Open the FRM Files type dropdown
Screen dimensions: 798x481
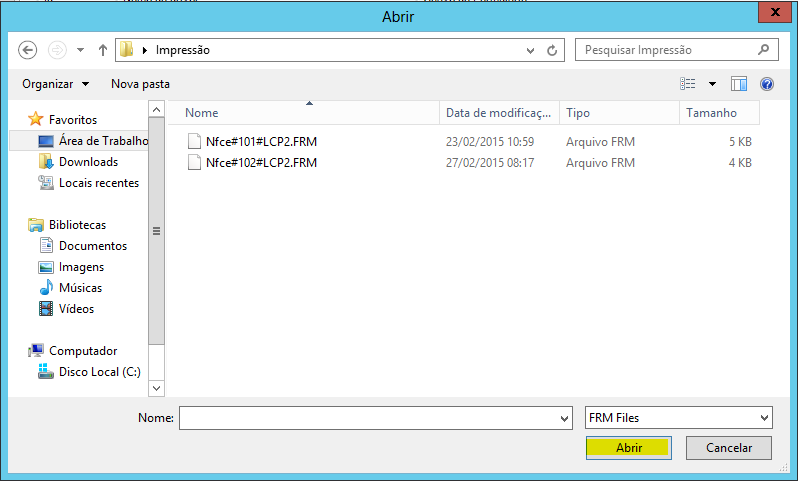click(678, 418)
